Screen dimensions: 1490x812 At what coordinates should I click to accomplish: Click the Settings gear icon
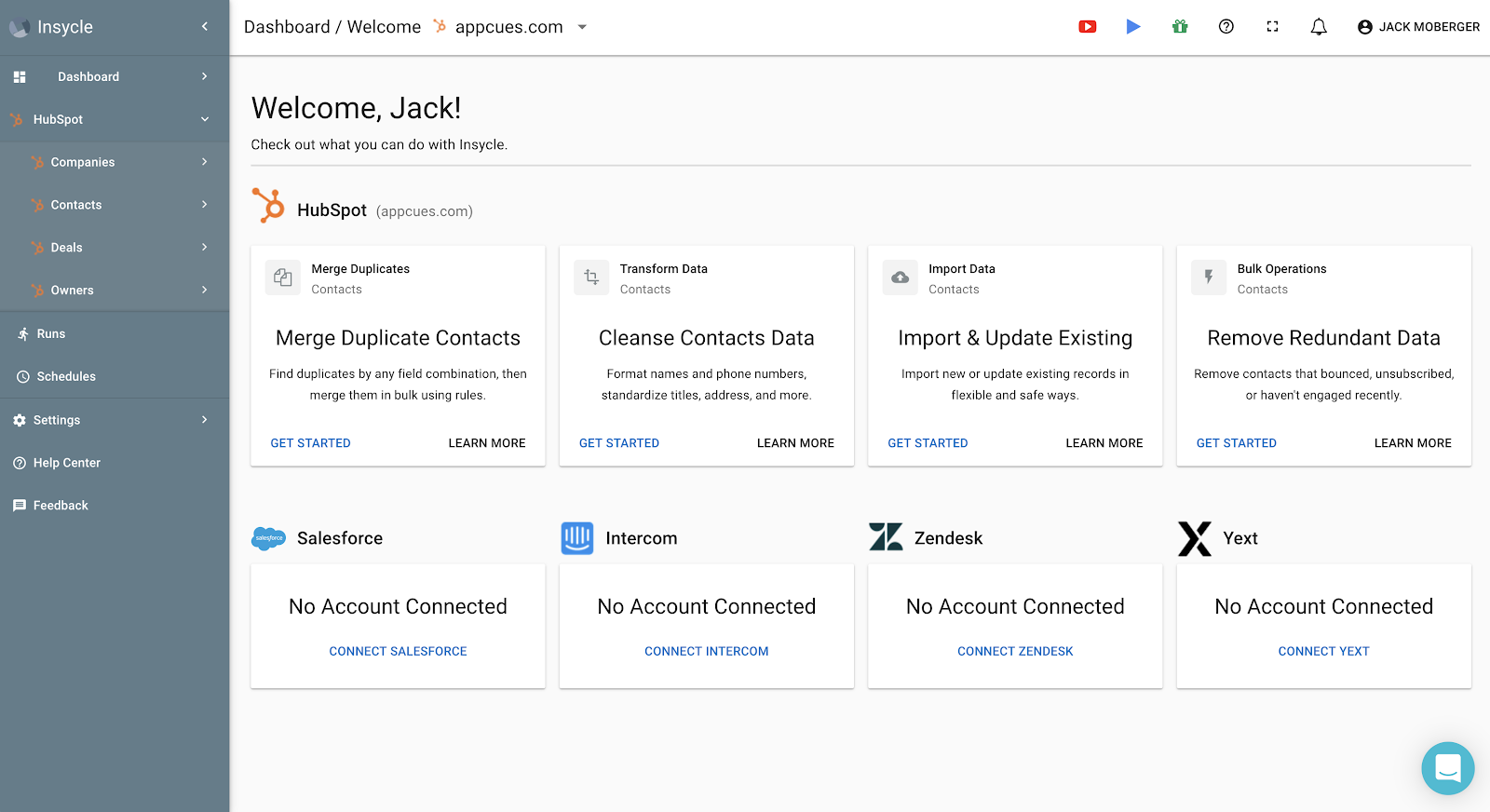click(20, 420)
